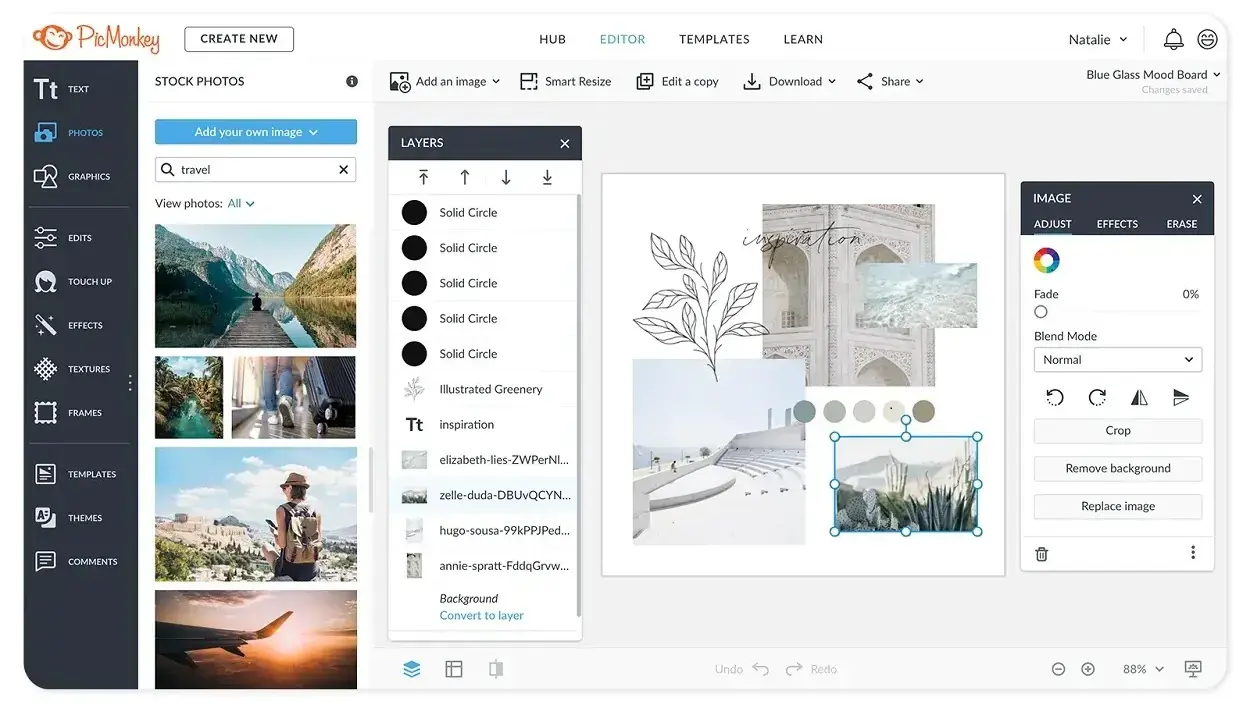Rotate image counterclockwise
Viewport: 1250px width, 703px height.
coord(1054,398)
